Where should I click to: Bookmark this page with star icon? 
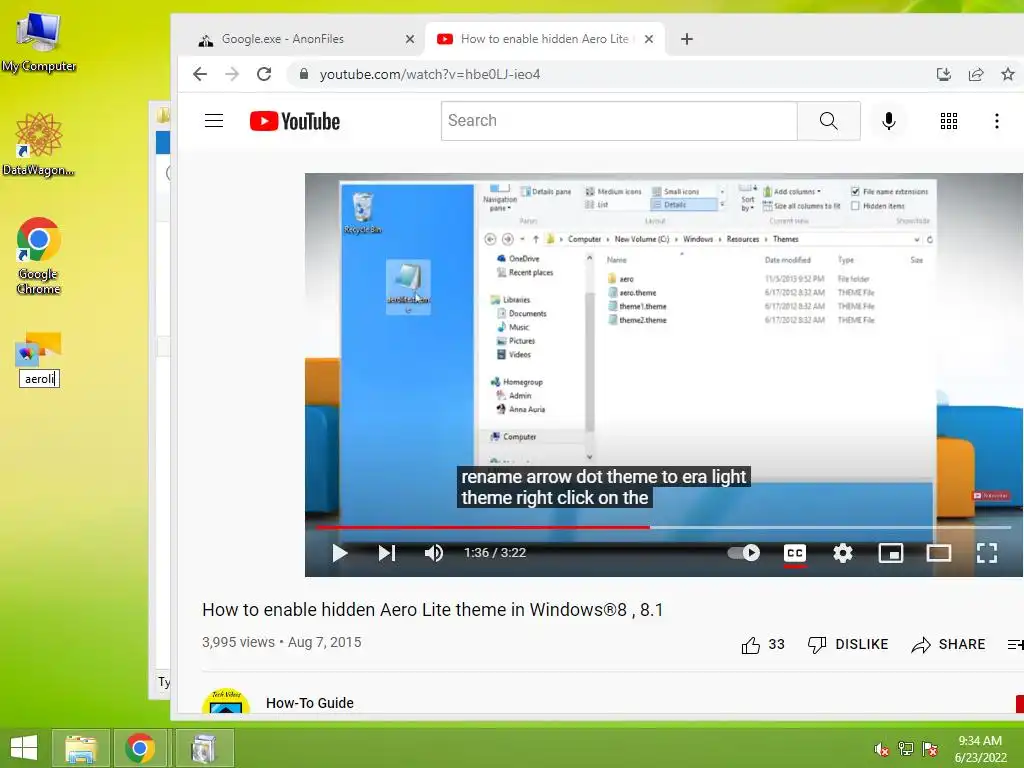pos(1008,74)
